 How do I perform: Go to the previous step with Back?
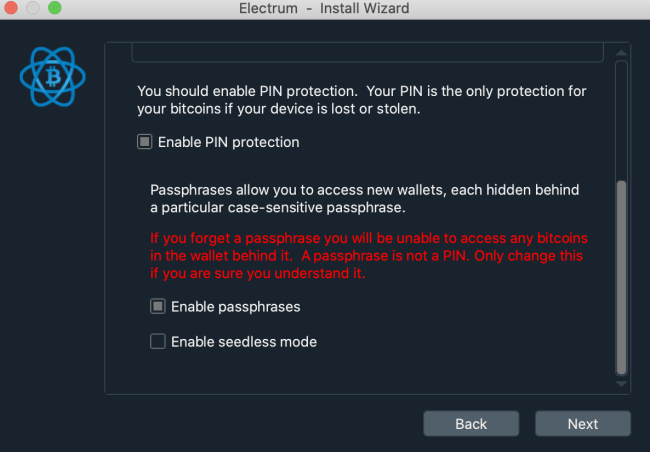[x=471, y=423]
